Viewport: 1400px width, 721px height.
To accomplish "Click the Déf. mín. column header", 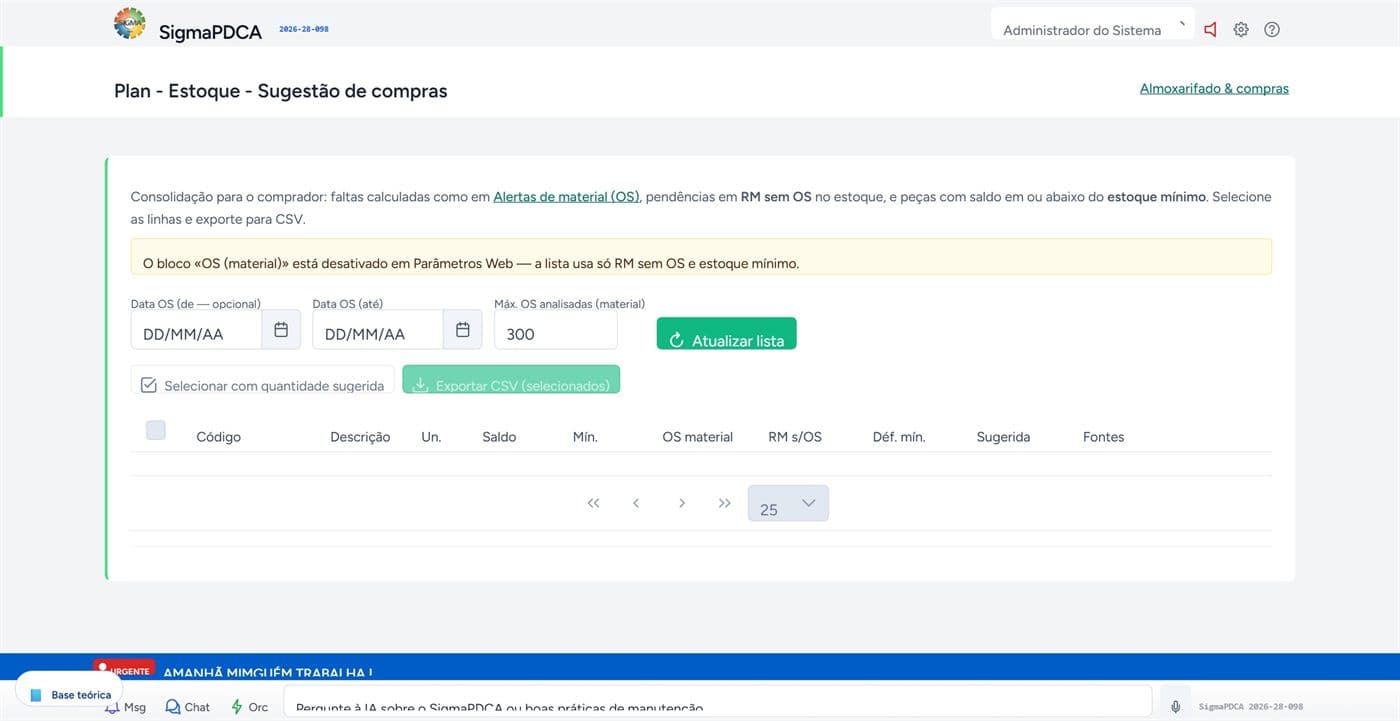I will 899,437.
